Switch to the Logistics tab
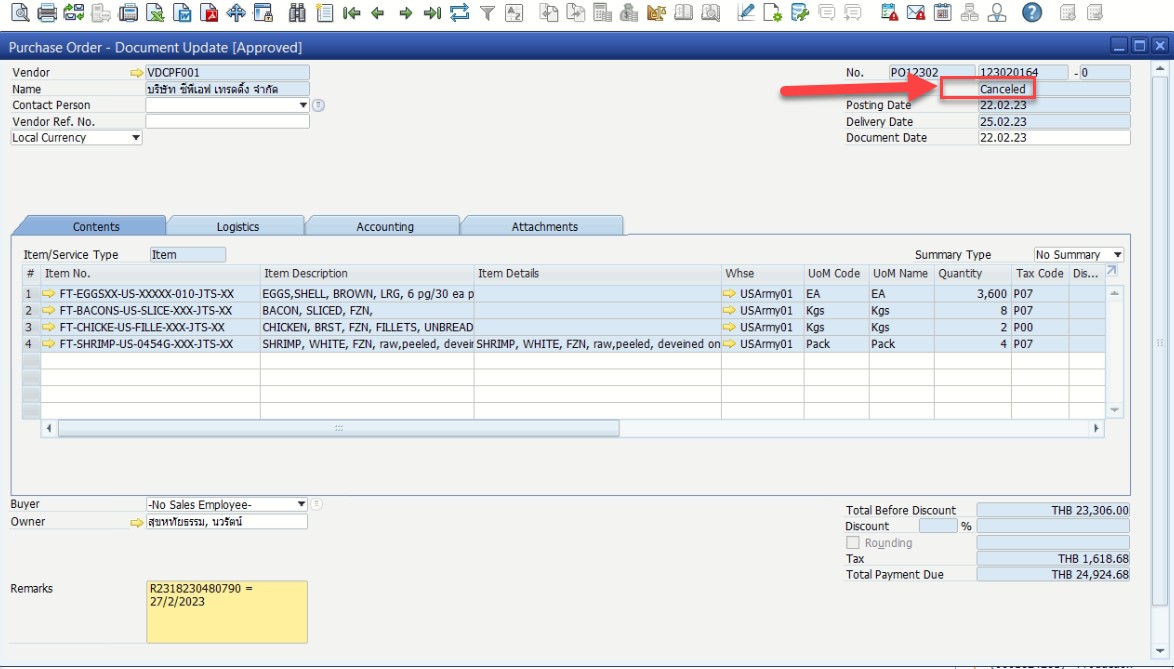The width and height of the screenshot is (1174, 669). (237, 227)
